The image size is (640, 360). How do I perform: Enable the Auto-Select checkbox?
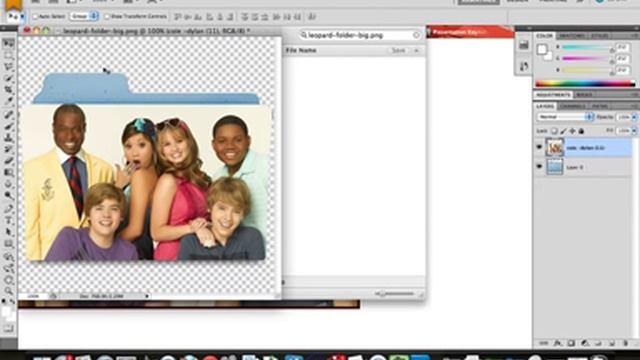point(35,17)
